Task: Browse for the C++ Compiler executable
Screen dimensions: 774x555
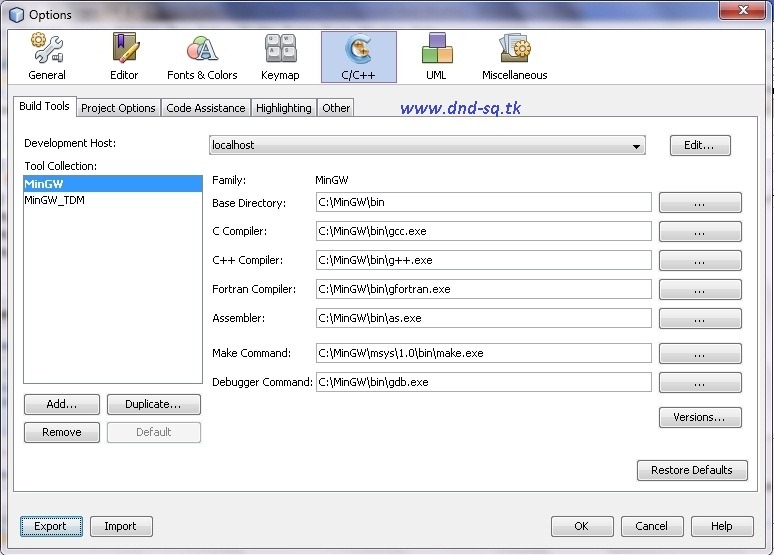Action: click(x=700, y=261)
